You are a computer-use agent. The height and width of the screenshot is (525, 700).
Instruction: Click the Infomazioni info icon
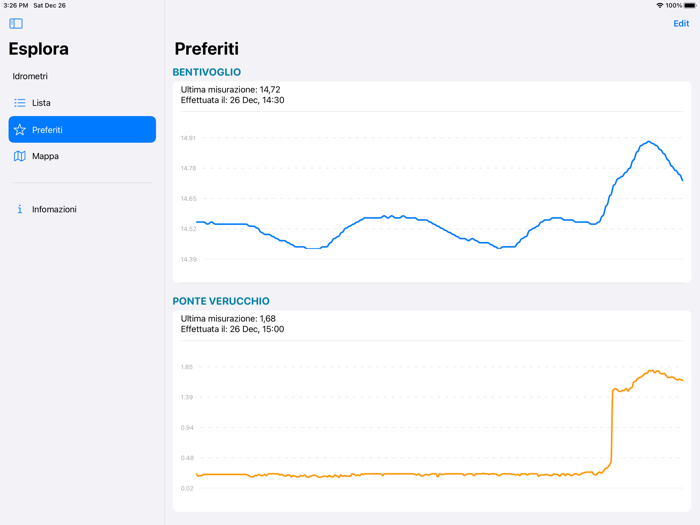point(19,209)
